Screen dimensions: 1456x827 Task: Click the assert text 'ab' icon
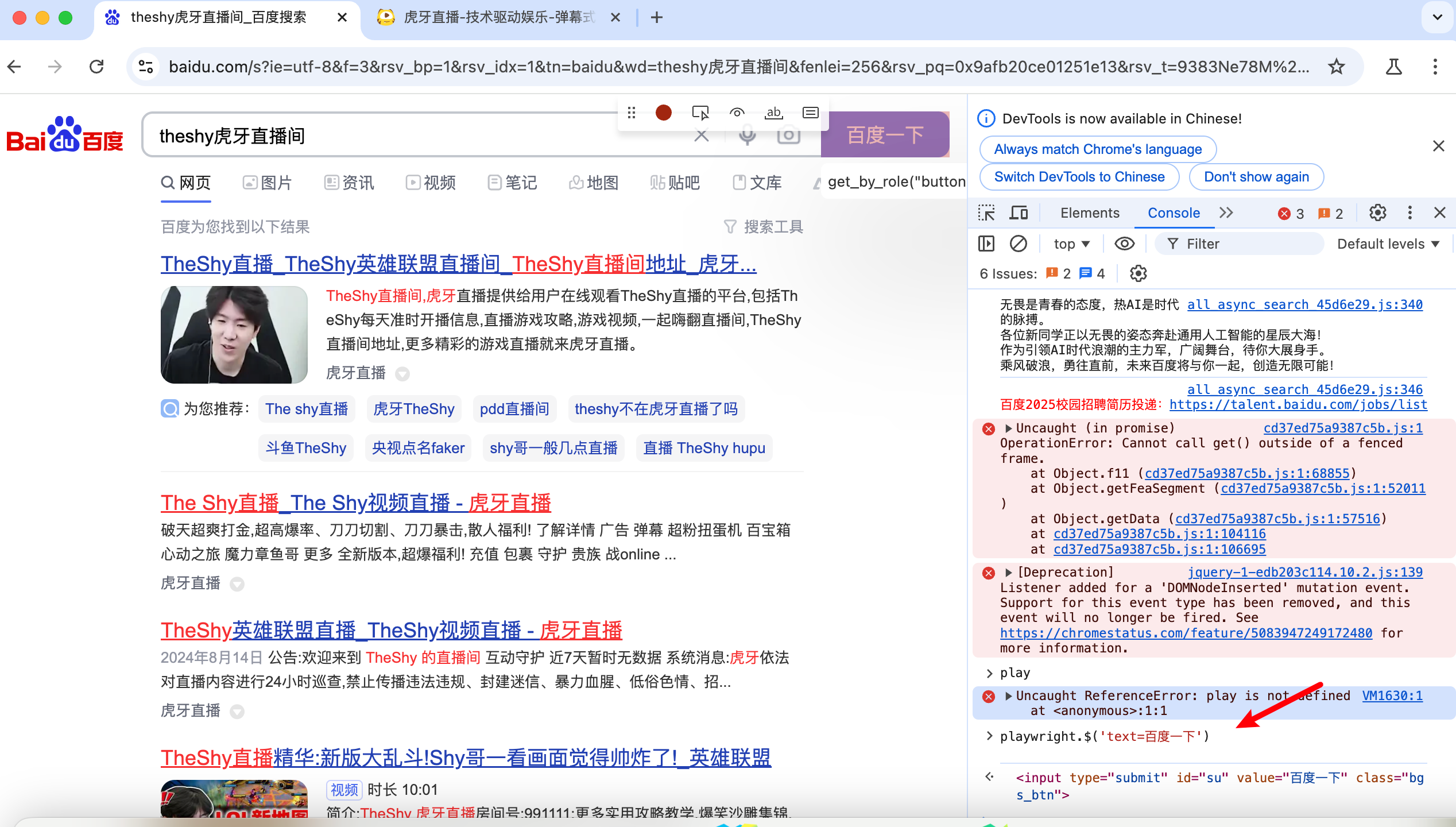[773, 113]
